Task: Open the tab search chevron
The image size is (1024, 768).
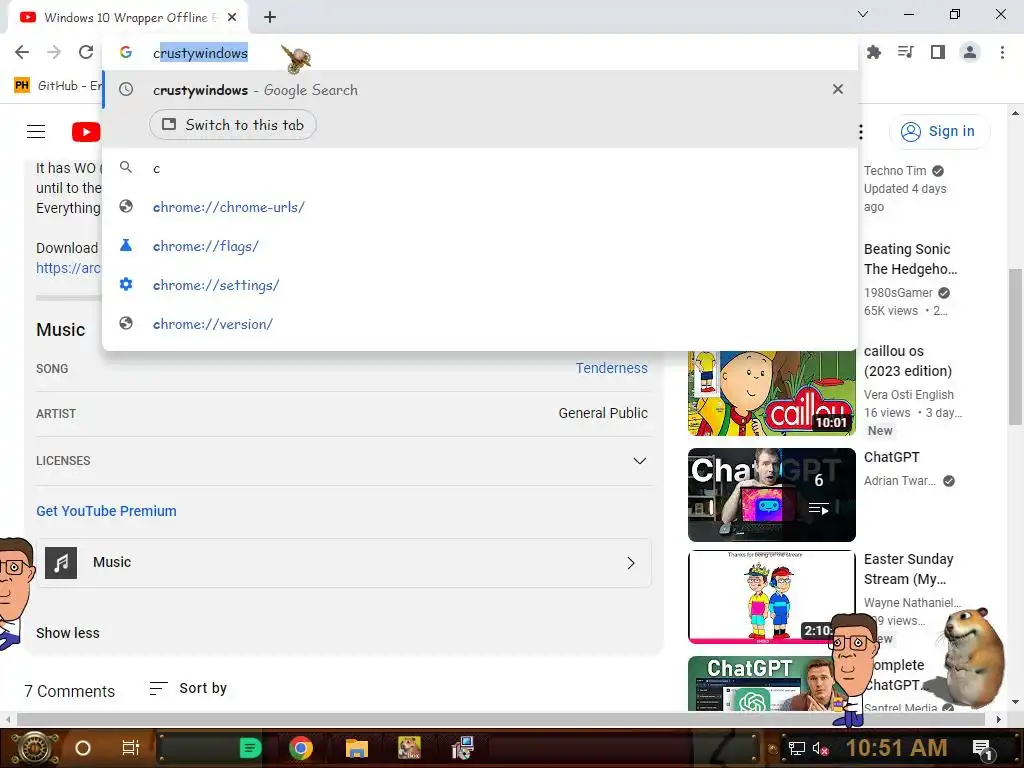Action: tap(863, 14)
